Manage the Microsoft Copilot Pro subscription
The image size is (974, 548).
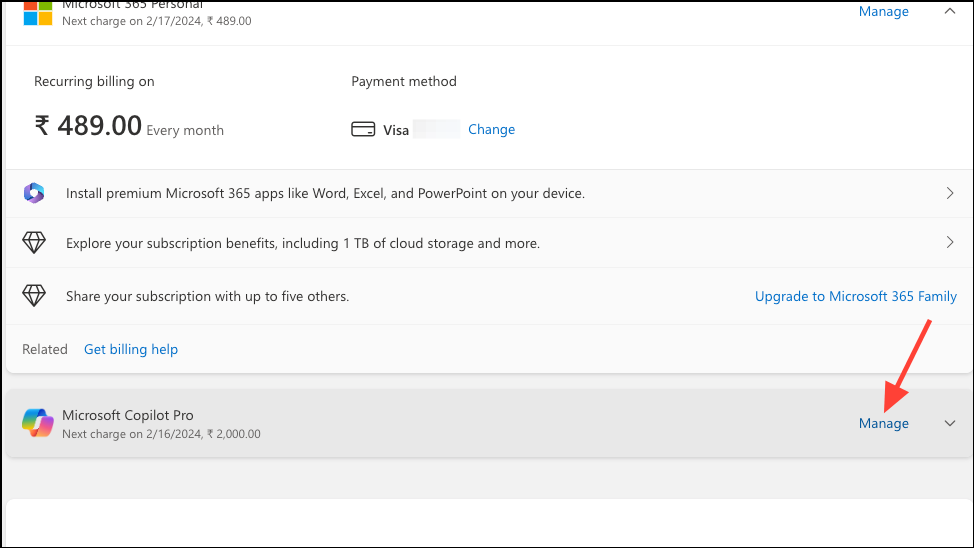(883, 423)
